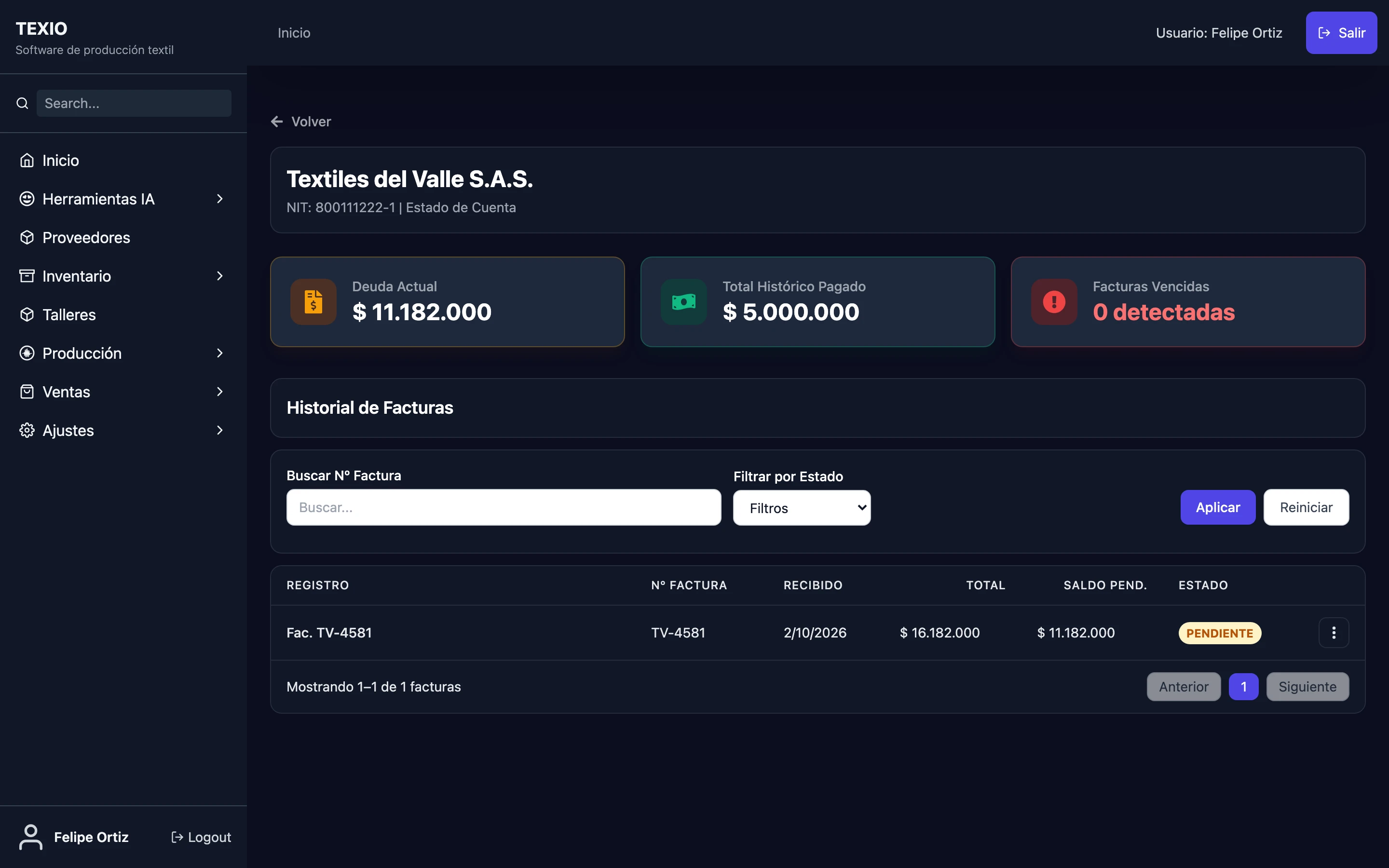Click the Herramientas IA smiley icon
The height and width of the screenshot is (868, 1389).
click(x=27, y=199)
